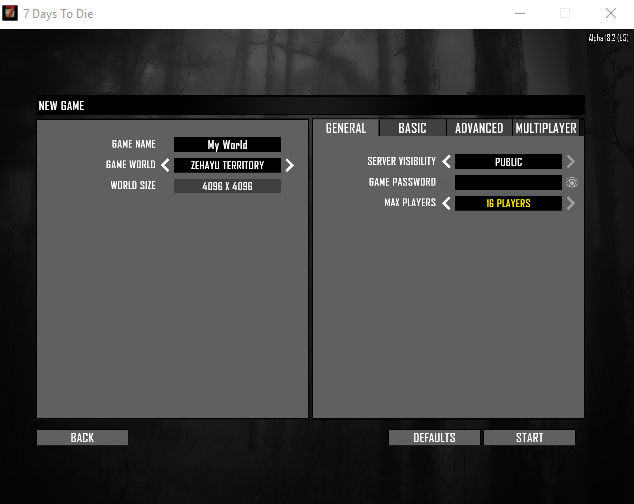
Task: Switch server visibility using left arrow
Action: (x=446, y=162)
